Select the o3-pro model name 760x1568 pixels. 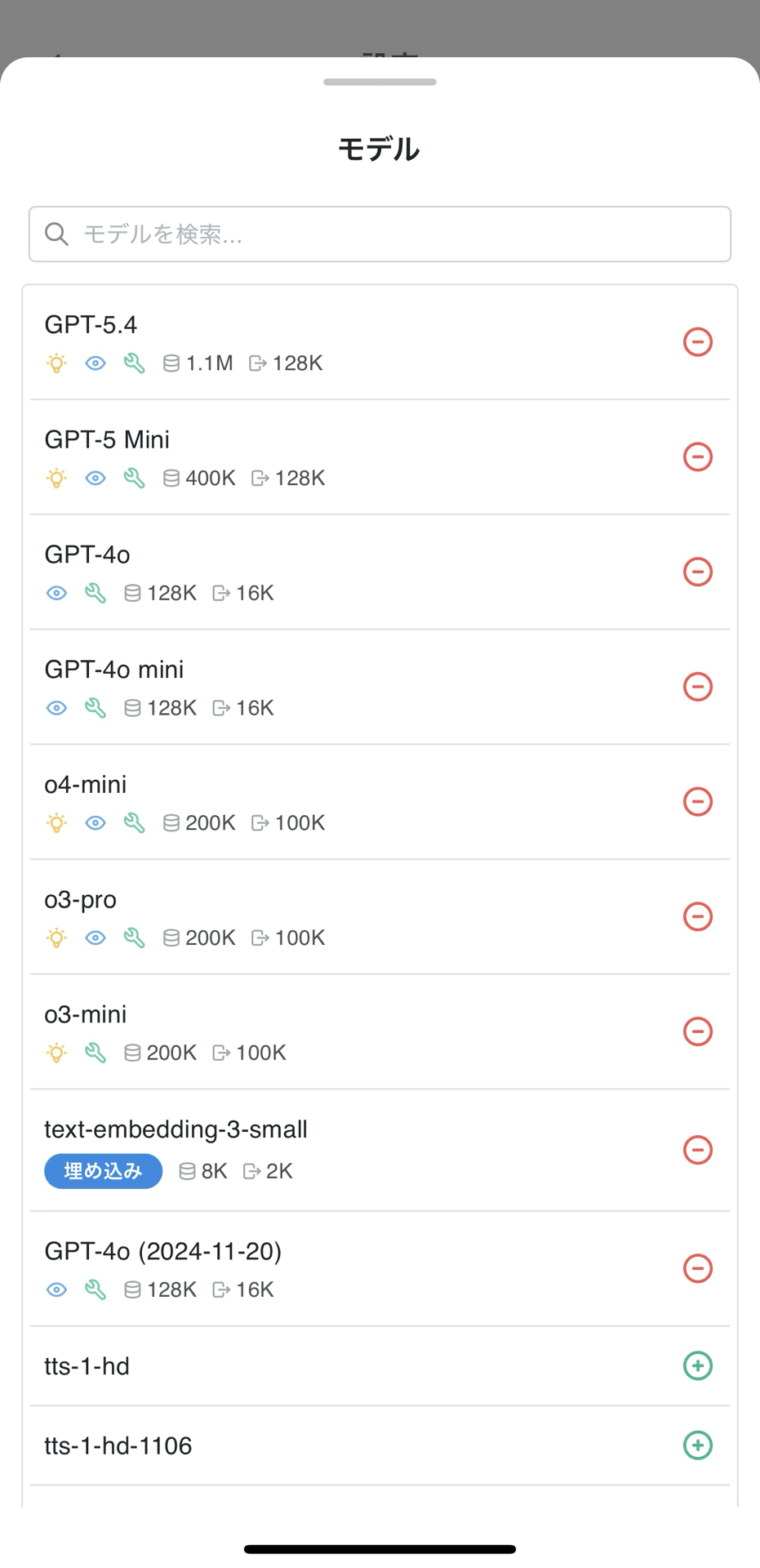[x=81, y=899]
